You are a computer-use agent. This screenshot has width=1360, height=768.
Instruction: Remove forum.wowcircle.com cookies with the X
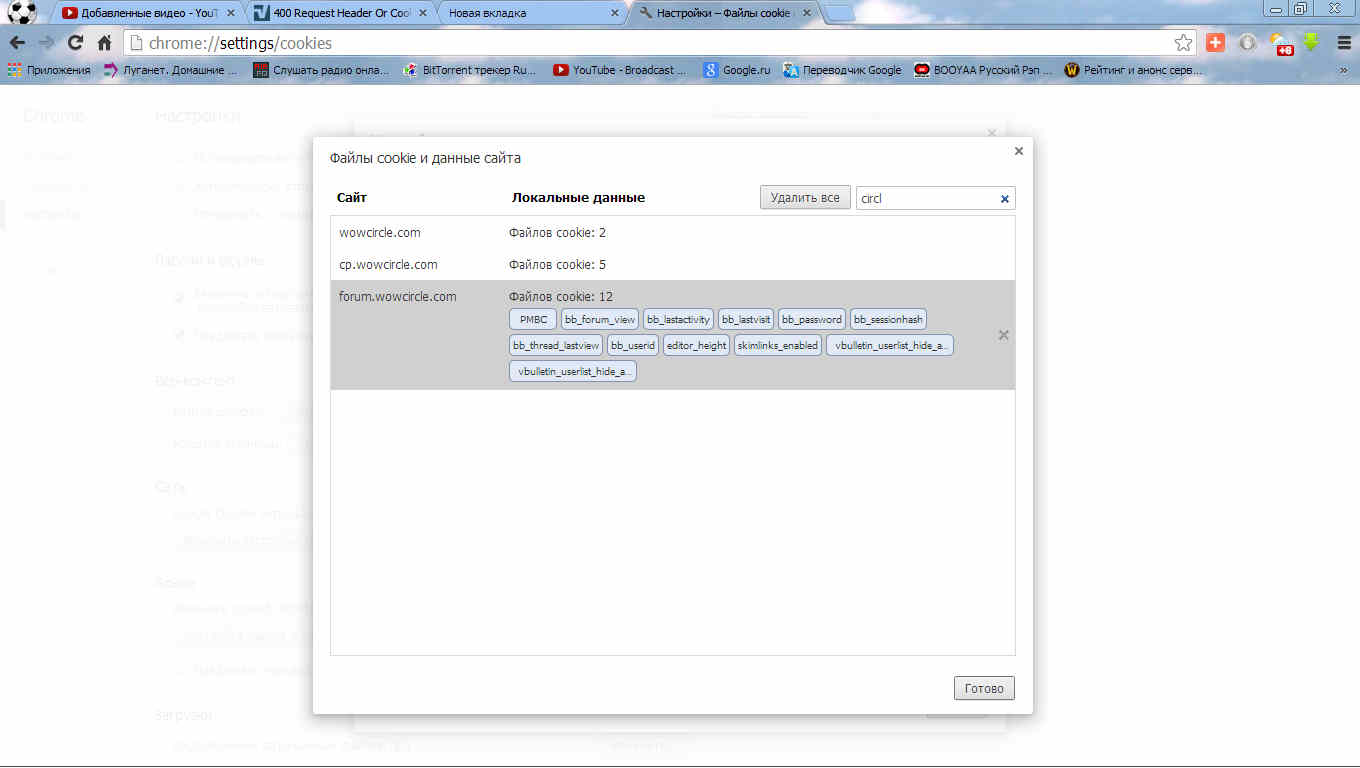[1003, 335]
